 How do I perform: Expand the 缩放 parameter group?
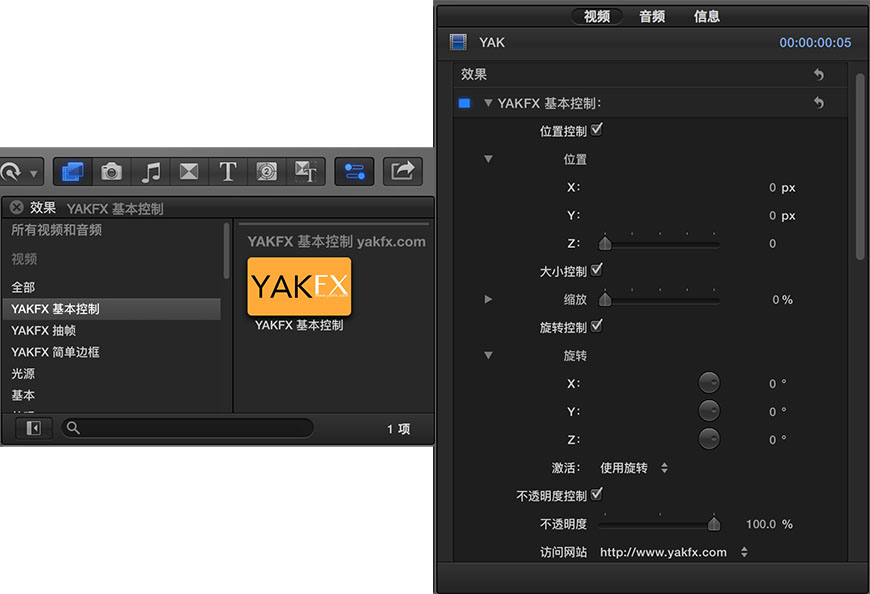pyautogui.click(x=488, y=299)
